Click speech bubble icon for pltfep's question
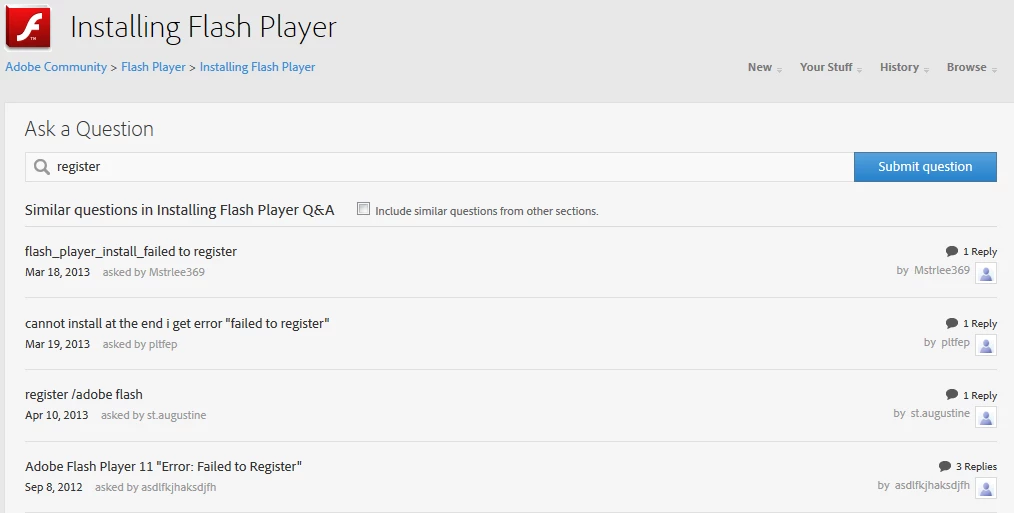This screenshot has width=1014, height=513. 951,323
